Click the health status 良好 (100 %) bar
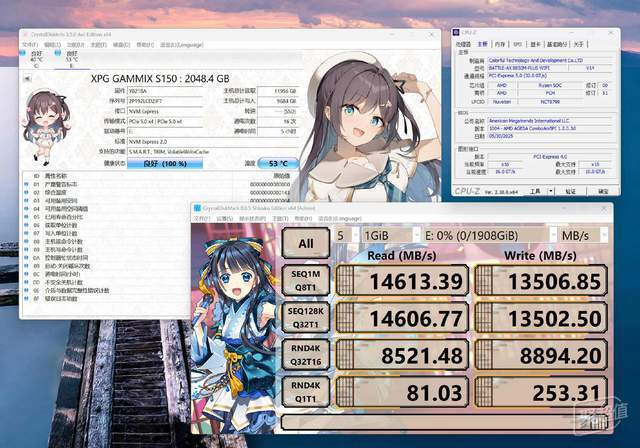The image size is (640, 448). click(165, 164)
